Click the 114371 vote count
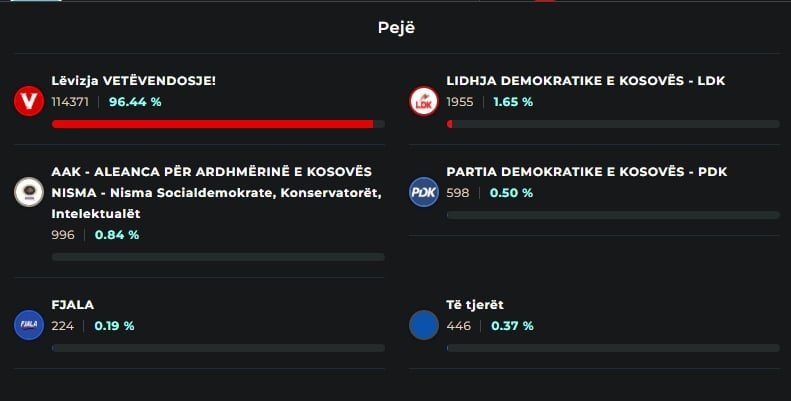 [70, 102]
